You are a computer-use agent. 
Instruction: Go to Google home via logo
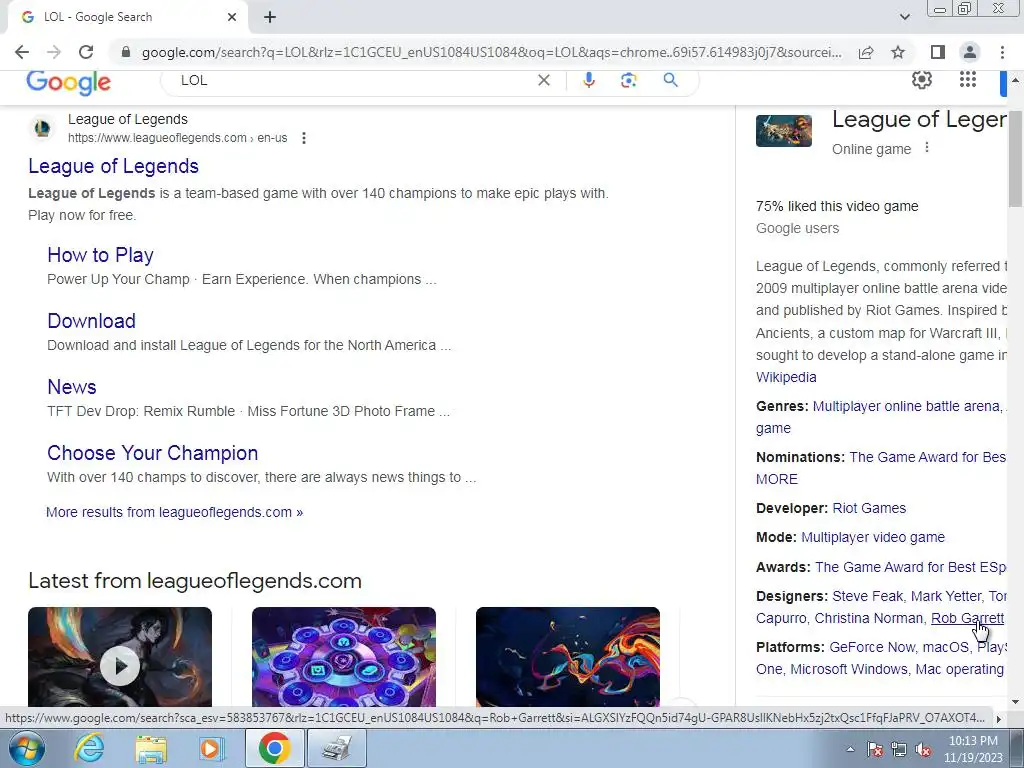coord(69,82)
